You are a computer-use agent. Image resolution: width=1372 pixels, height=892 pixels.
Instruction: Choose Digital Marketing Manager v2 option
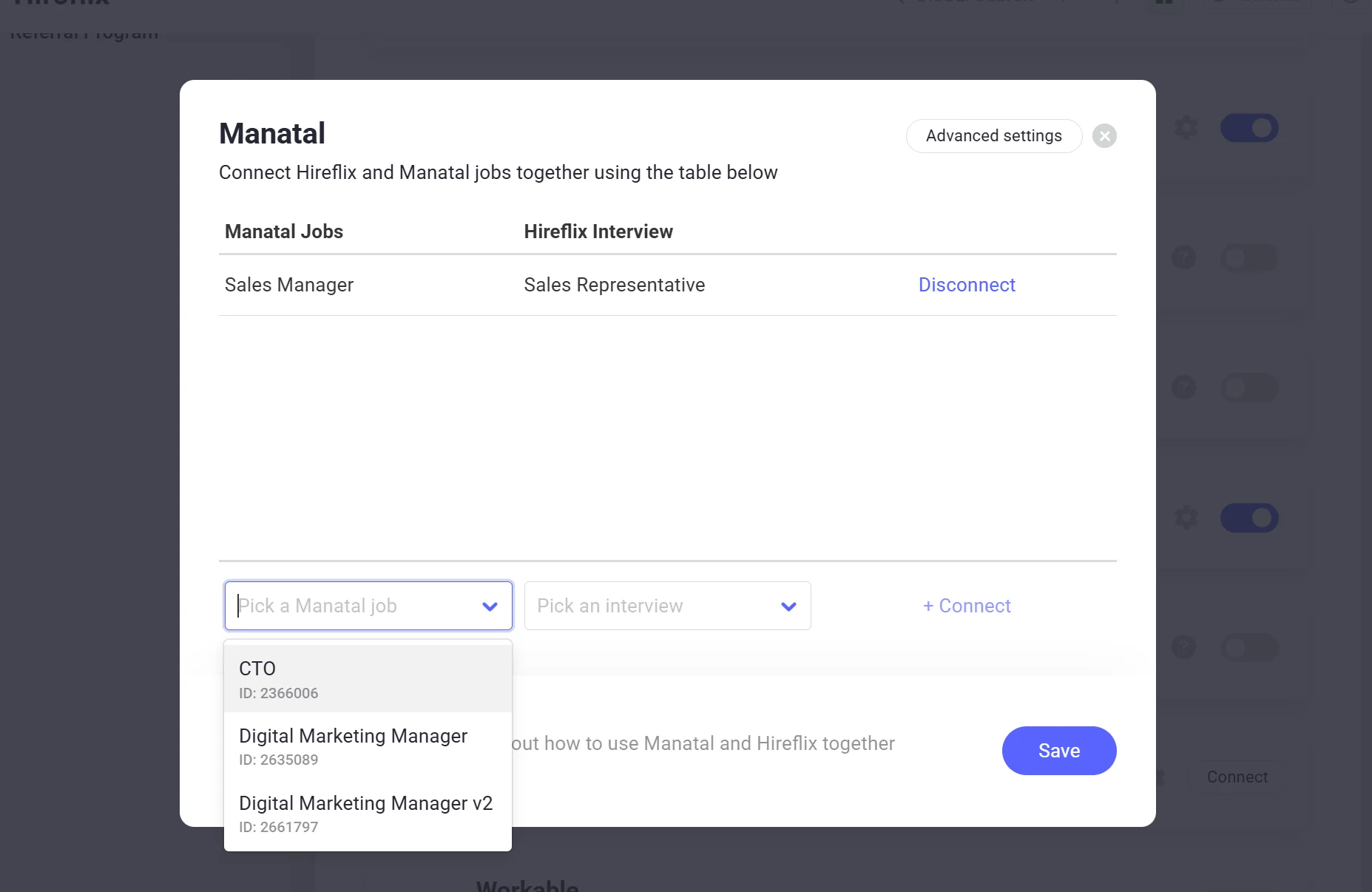coord(368,814)
